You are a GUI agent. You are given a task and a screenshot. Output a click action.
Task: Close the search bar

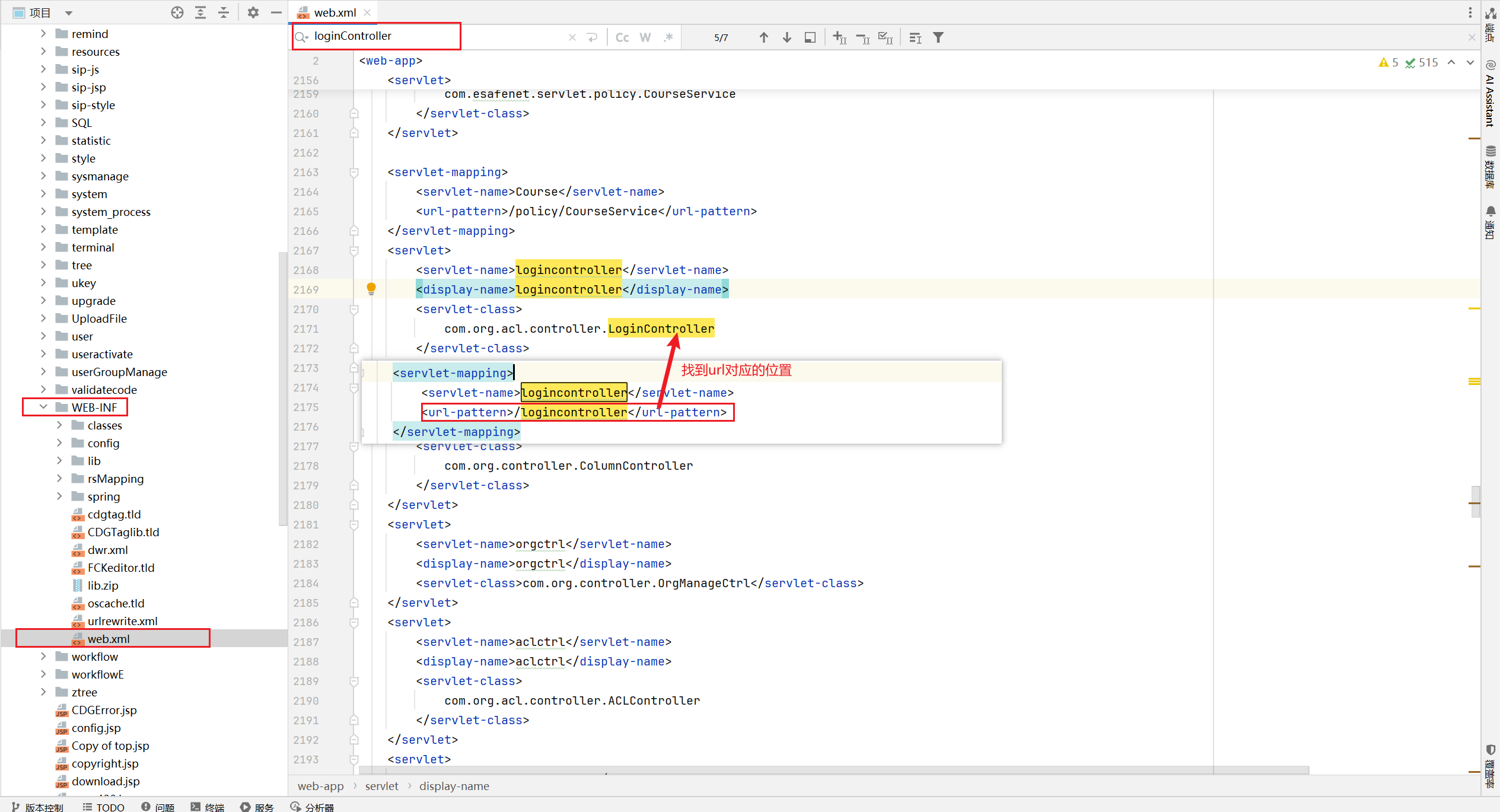pos(1472,37)
